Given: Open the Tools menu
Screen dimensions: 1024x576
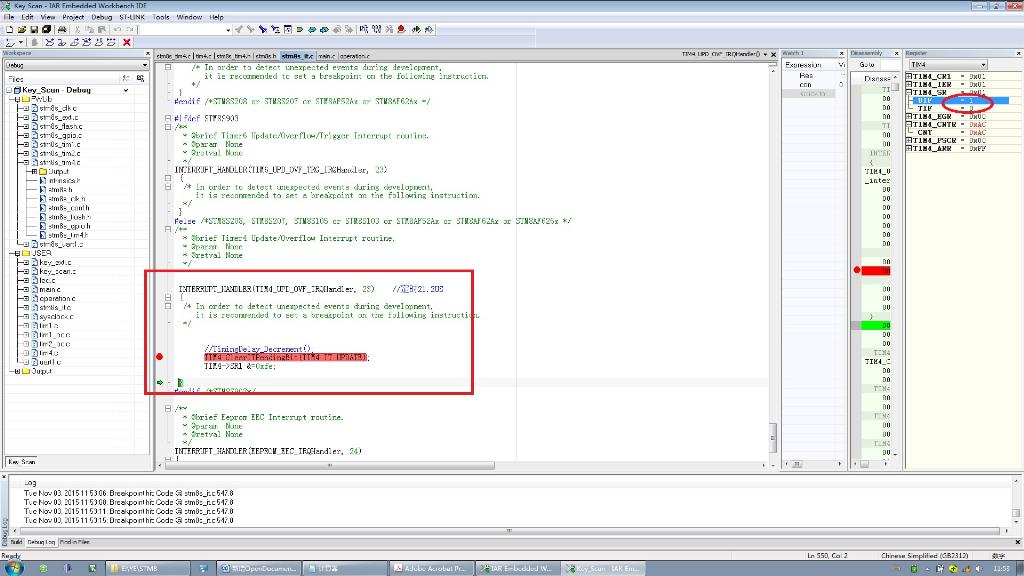Looking at the screenshot, I should [x=161, y=17].
